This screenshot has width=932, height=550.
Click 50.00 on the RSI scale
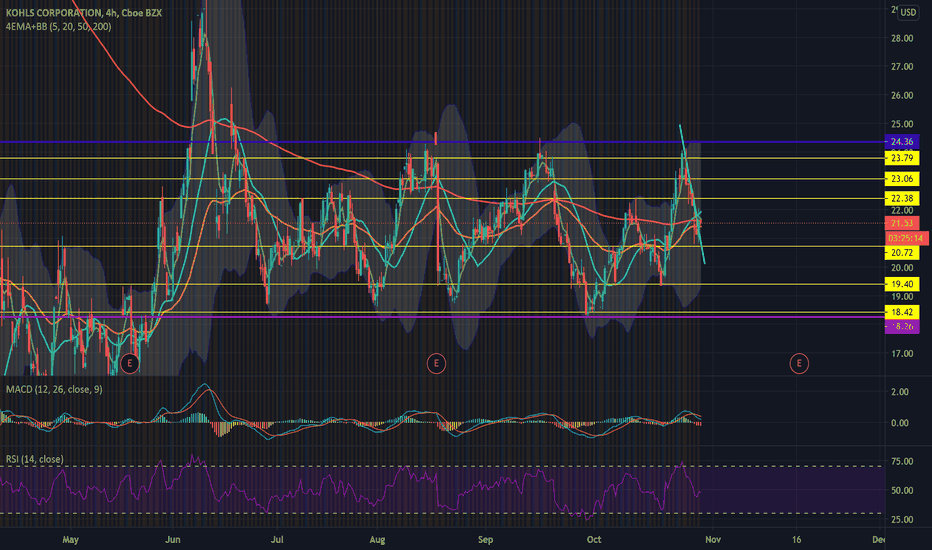(902, 491)
